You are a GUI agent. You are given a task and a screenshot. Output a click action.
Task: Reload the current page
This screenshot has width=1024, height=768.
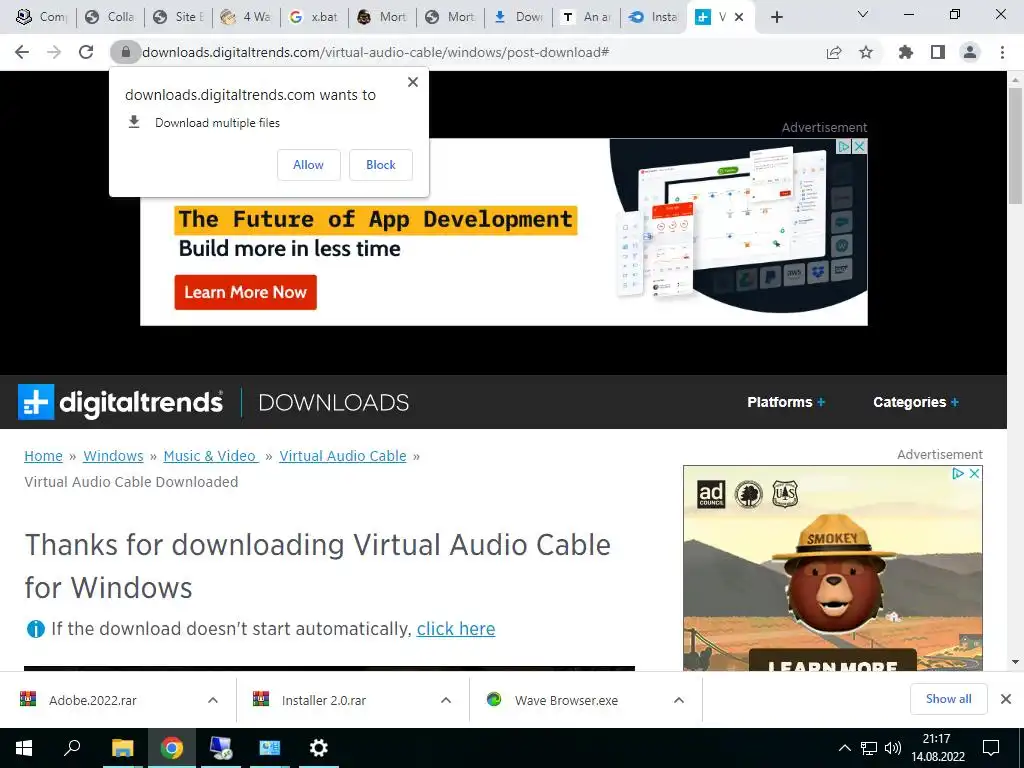pos(86,52)
